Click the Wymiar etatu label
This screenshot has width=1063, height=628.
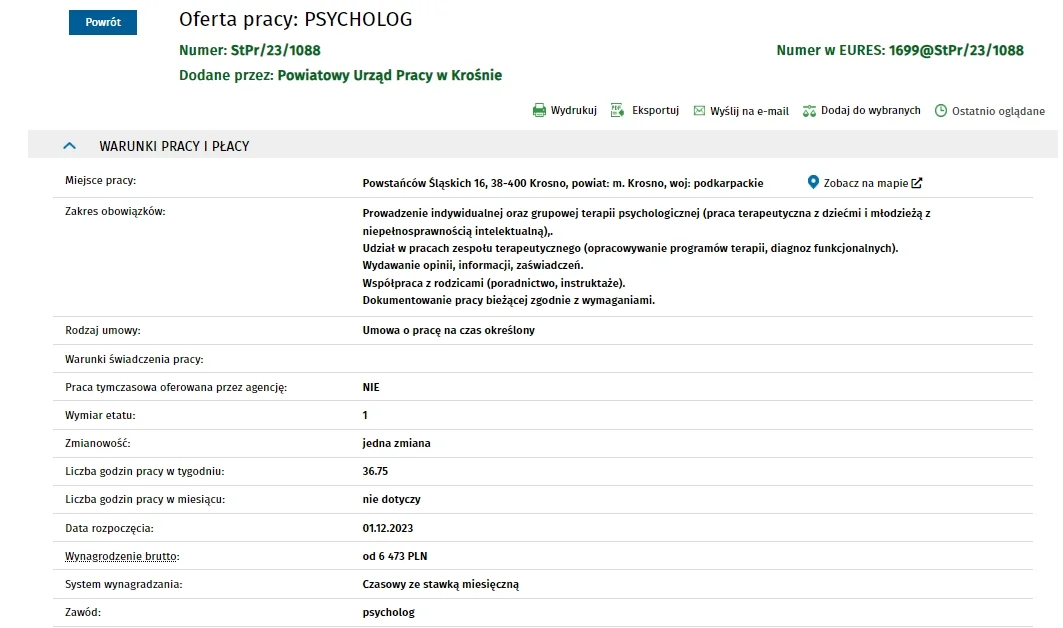coord(100,415)
